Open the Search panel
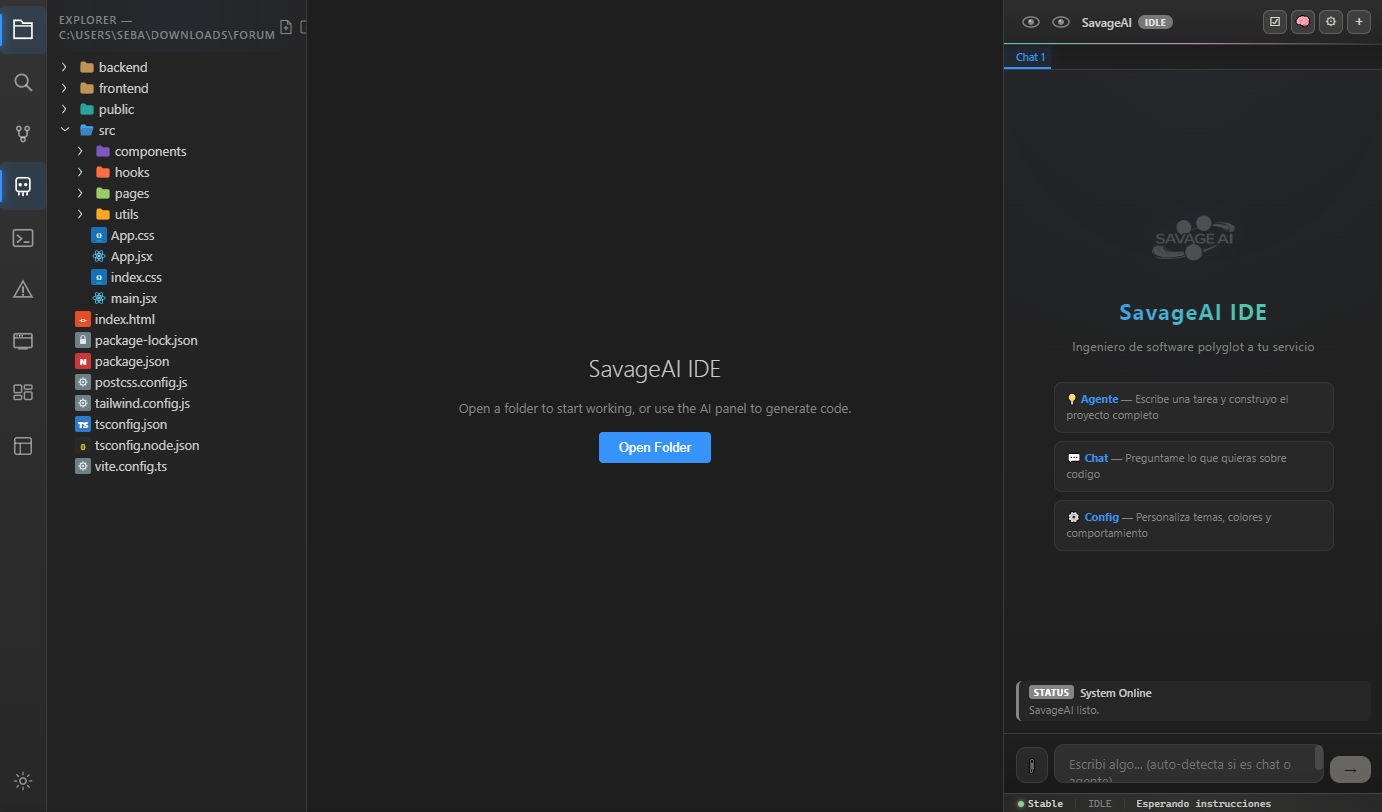 (x=23, y=82)
